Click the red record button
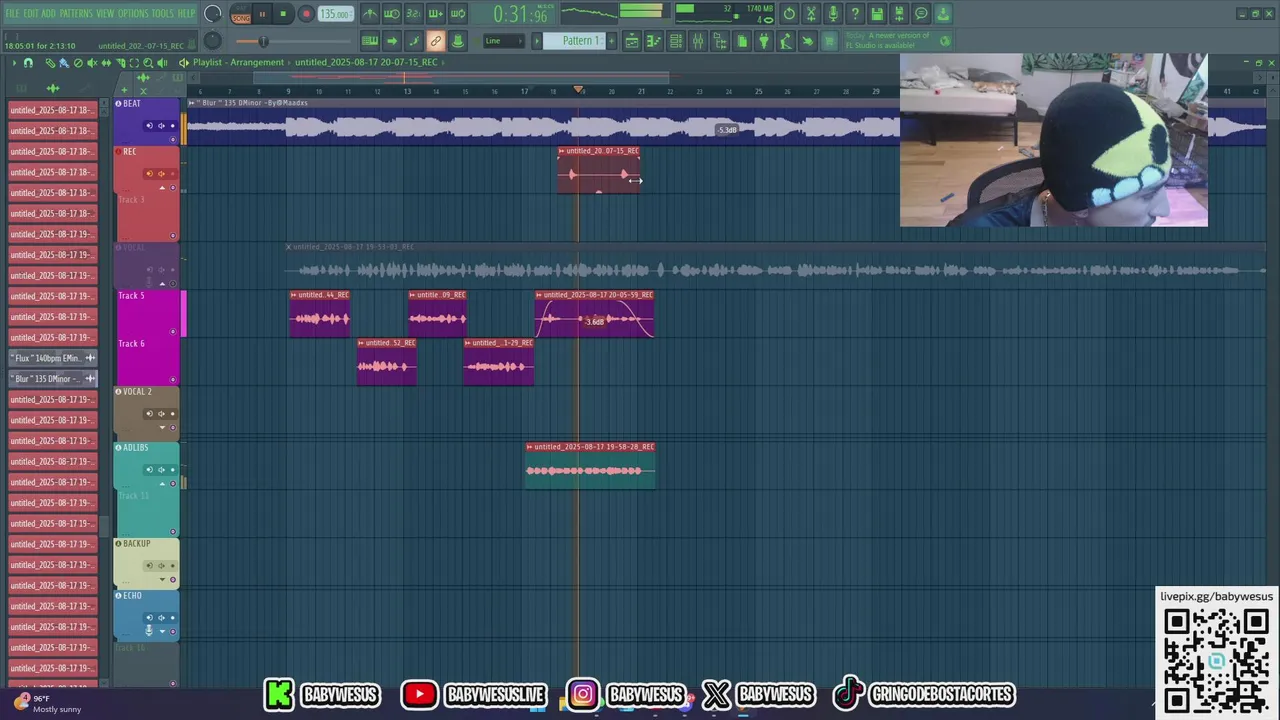 (x=306, y=14)
